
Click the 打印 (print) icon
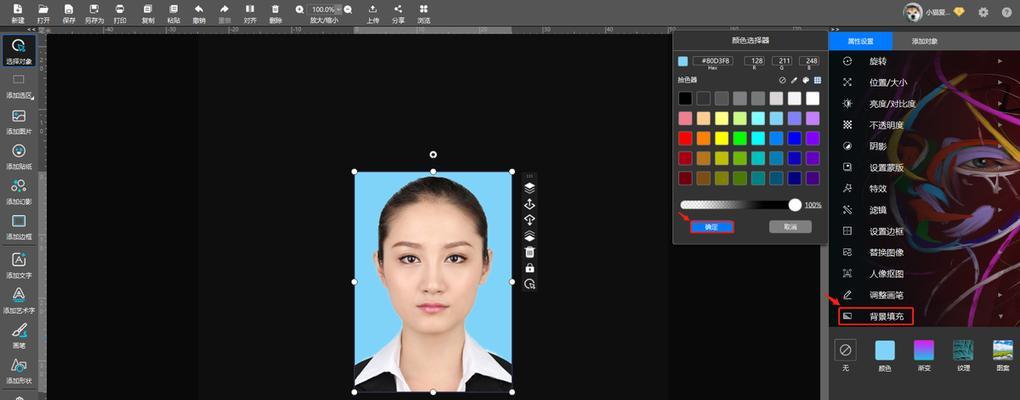pos(120,10)
